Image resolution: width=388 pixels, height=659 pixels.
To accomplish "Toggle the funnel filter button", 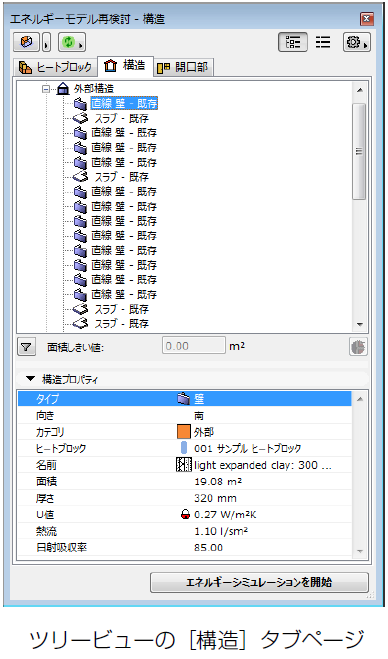I will click(26, 347).
